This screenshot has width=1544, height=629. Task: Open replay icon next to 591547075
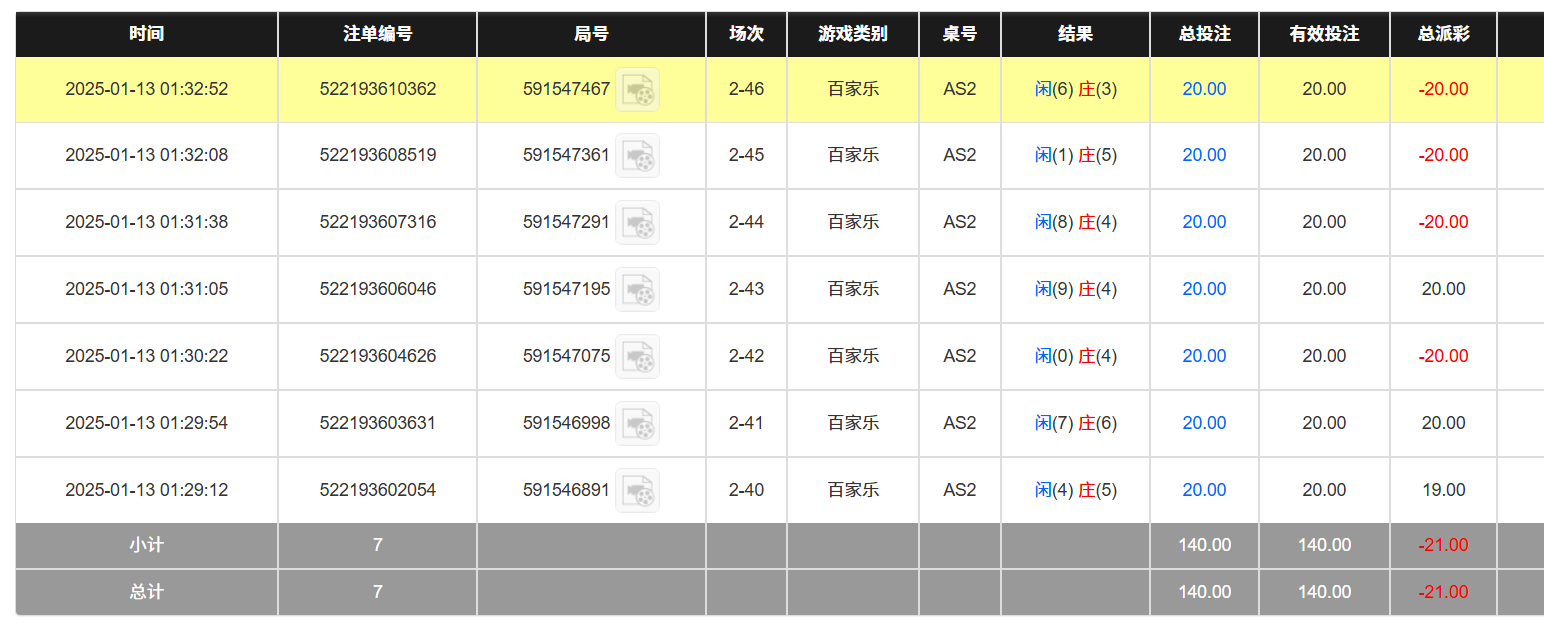pyautogui.click(x=637, y=357)
